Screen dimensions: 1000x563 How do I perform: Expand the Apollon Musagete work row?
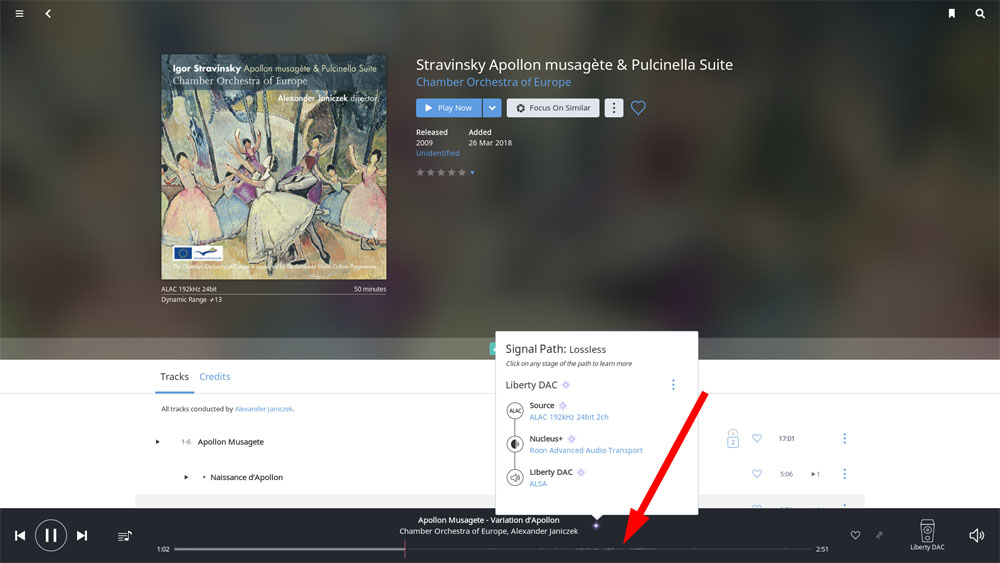click(x=157, y=442)
